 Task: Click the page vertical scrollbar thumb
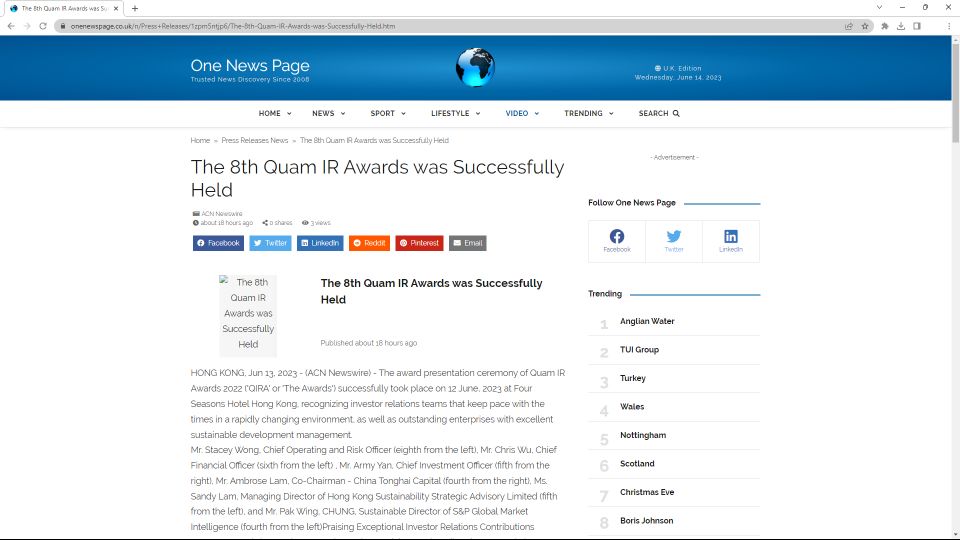(955, 92)
